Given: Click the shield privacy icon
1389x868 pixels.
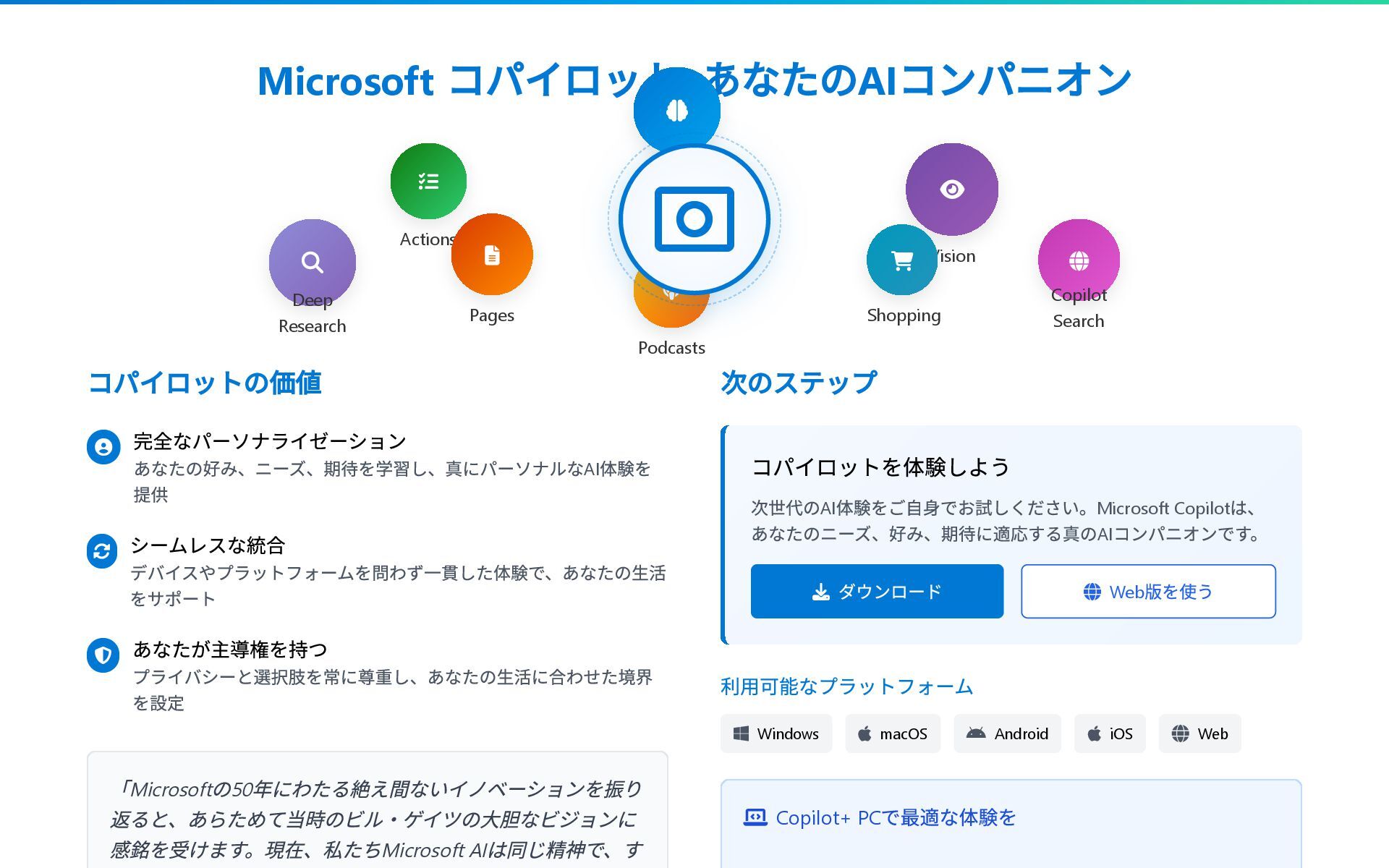Looking at the screenshot, I should point(103,655).
